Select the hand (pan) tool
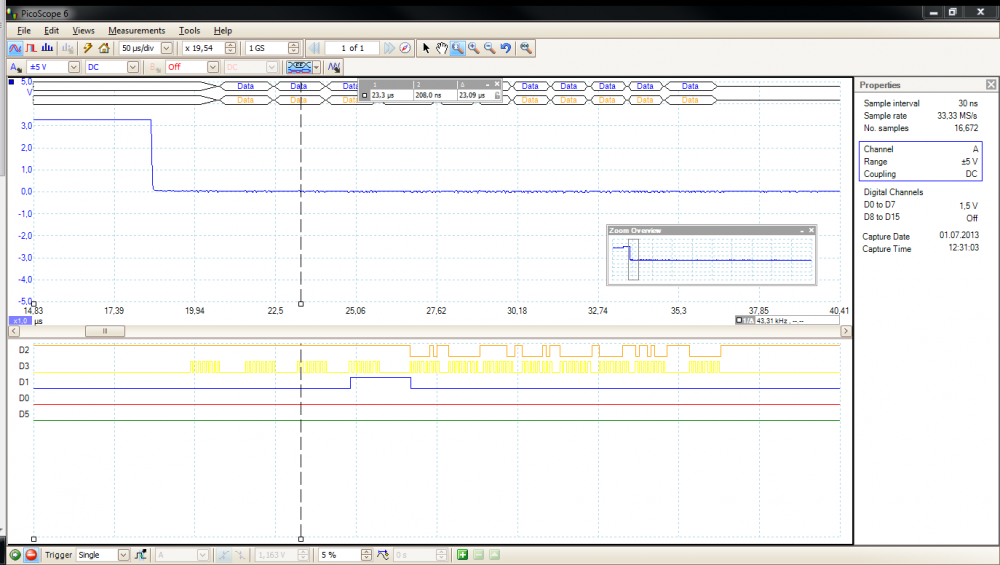The width and height of the screenshot is (1000, 565). [x=441, y=48]
